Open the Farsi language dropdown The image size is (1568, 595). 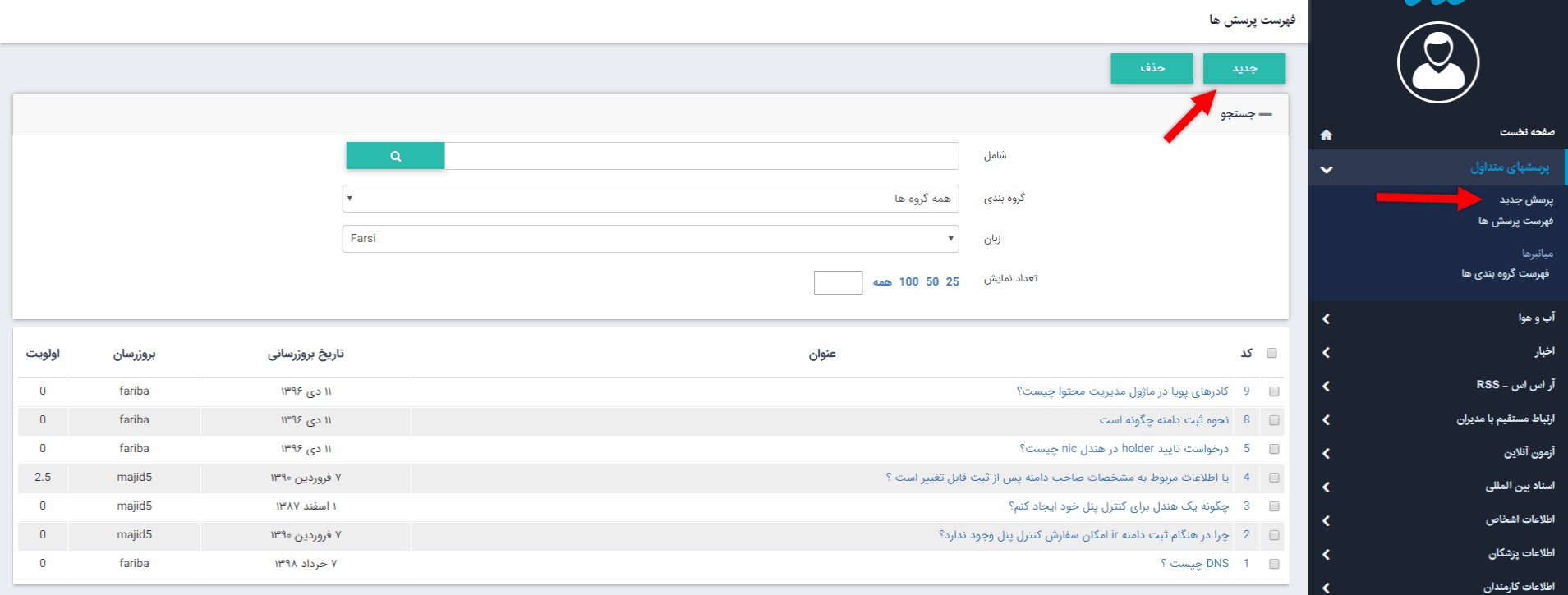(x=650, y=239)
